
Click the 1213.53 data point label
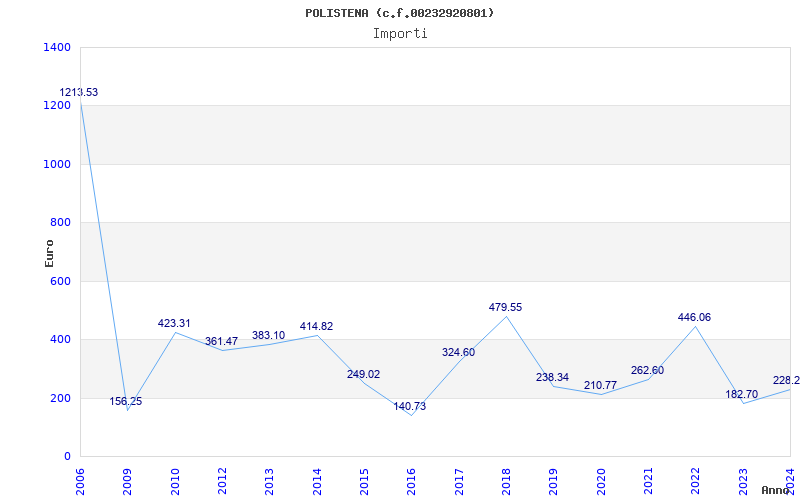tap(79, 93)
